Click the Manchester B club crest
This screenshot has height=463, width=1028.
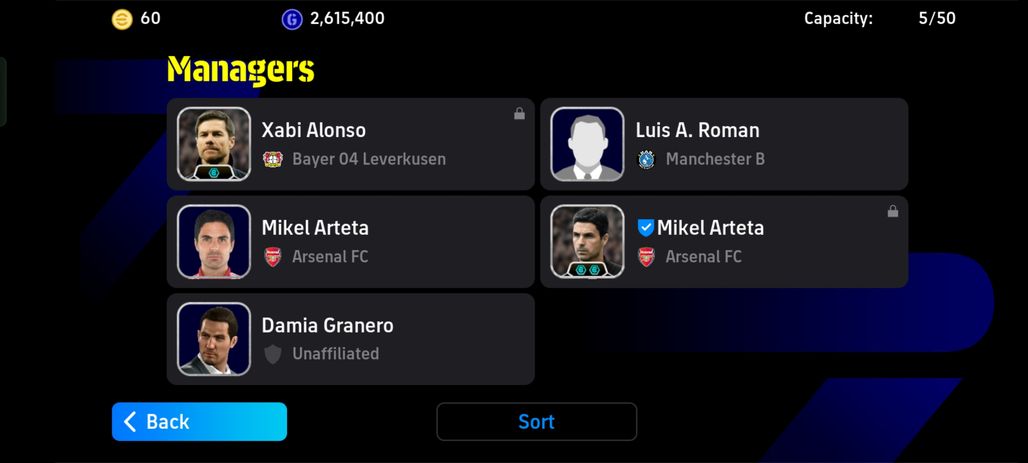[x=646, y=159]
